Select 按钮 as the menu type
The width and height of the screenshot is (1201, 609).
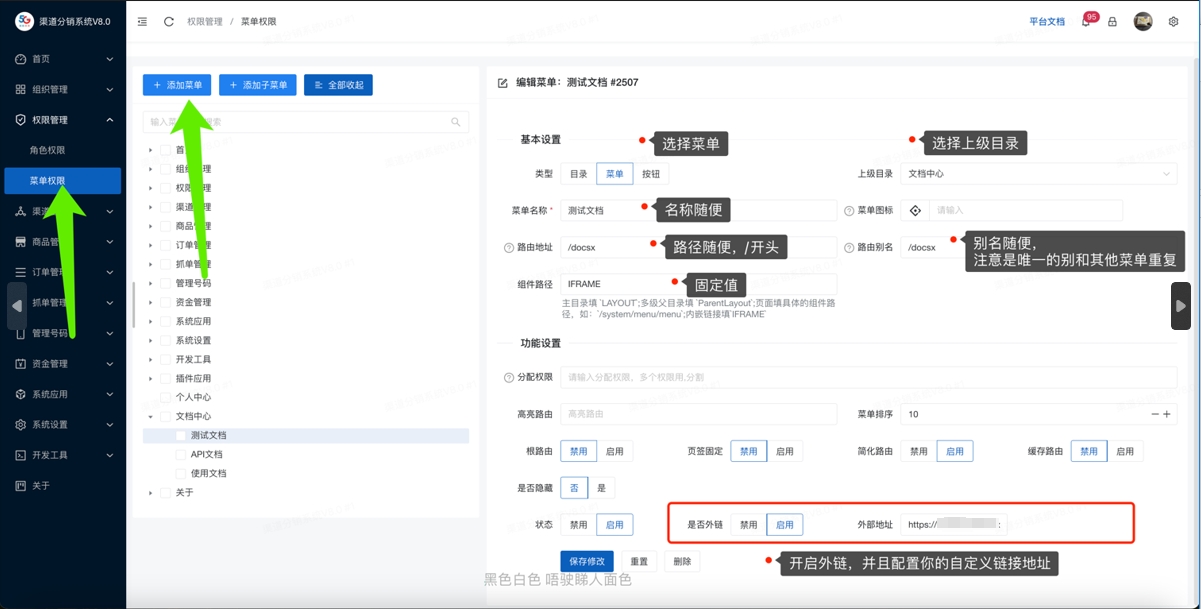click(x=651, y=173)
